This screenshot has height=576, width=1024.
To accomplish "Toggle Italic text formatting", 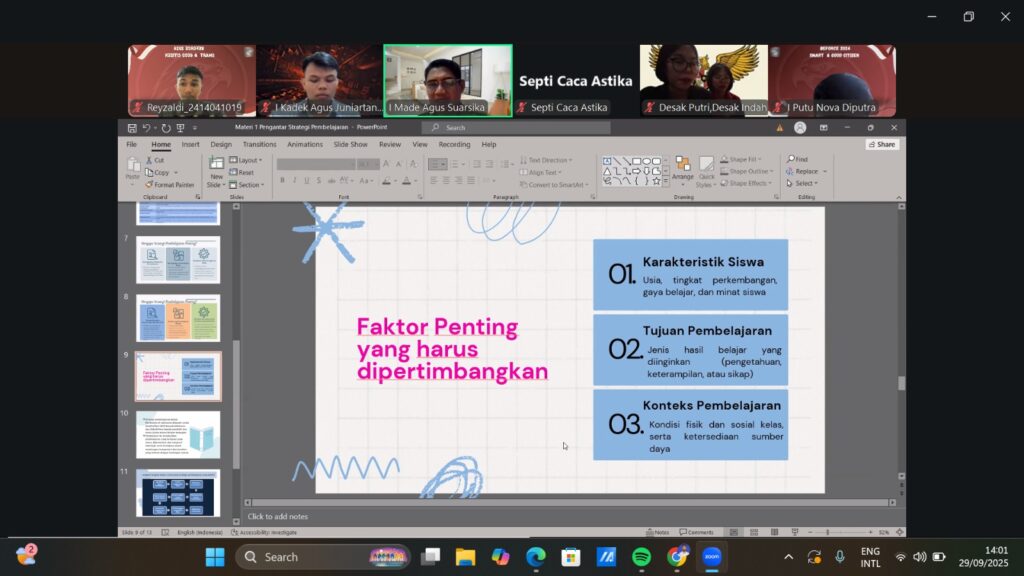I will [x=294, y=181].
